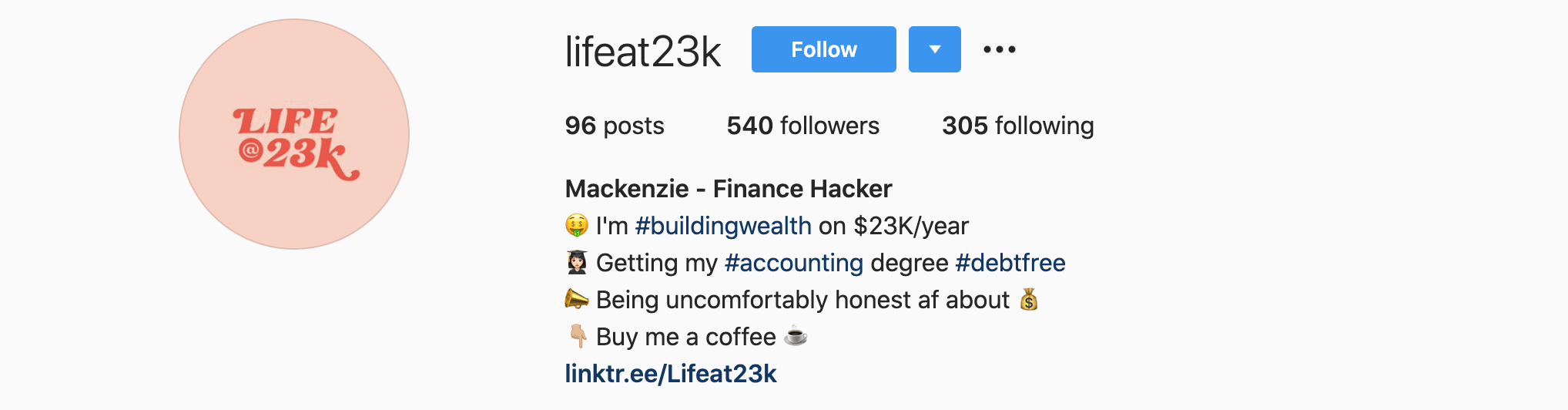
Task: Click the megaphone emoji in bio
Action: click(x=576, y=299)
